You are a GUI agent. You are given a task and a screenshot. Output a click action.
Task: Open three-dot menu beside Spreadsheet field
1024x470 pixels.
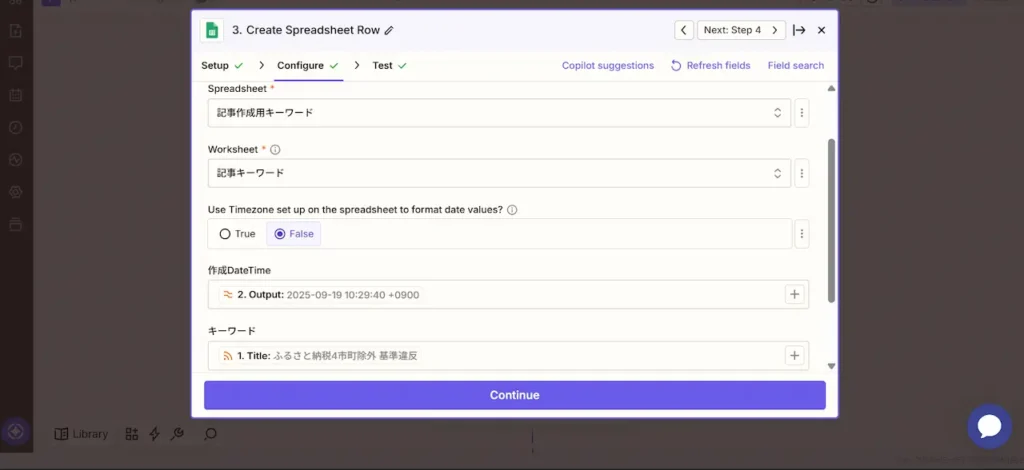pos(801,113)
